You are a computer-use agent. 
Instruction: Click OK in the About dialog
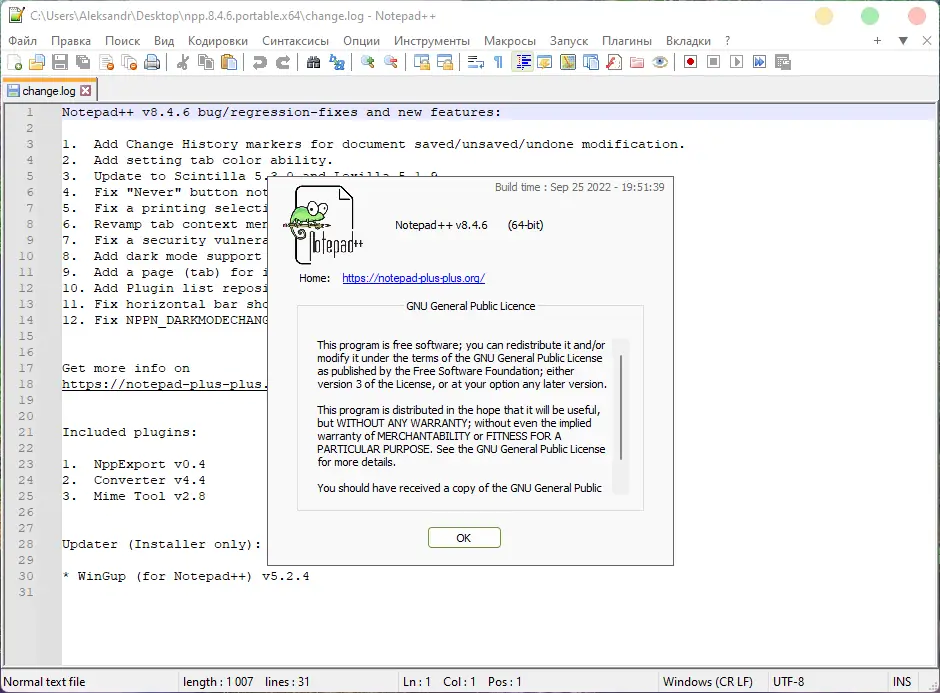[x=464, y=538]
